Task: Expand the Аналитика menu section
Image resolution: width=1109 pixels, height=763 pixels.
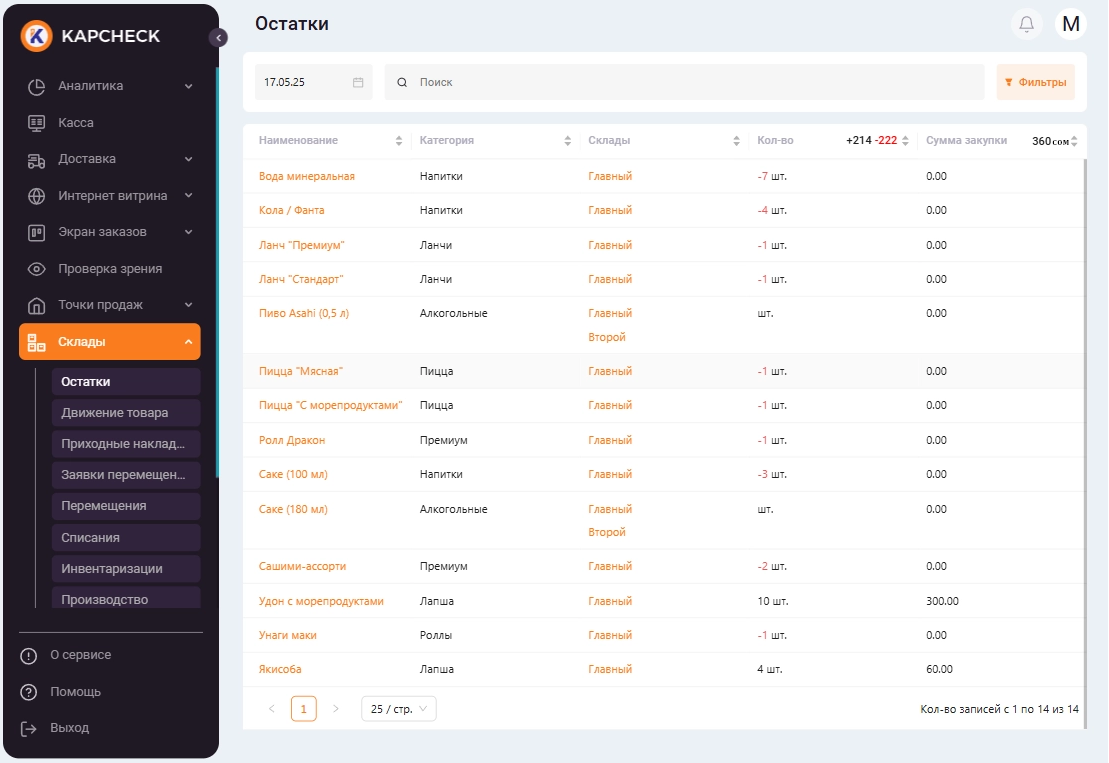Action: [188, 86]
